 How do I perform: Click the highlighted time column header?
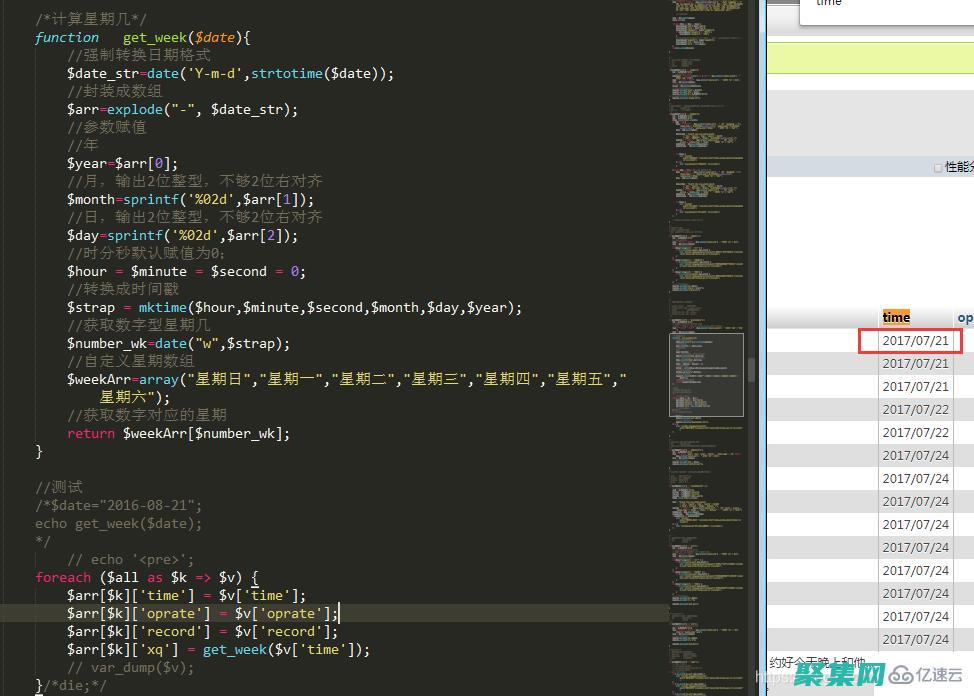coord(896,318)
